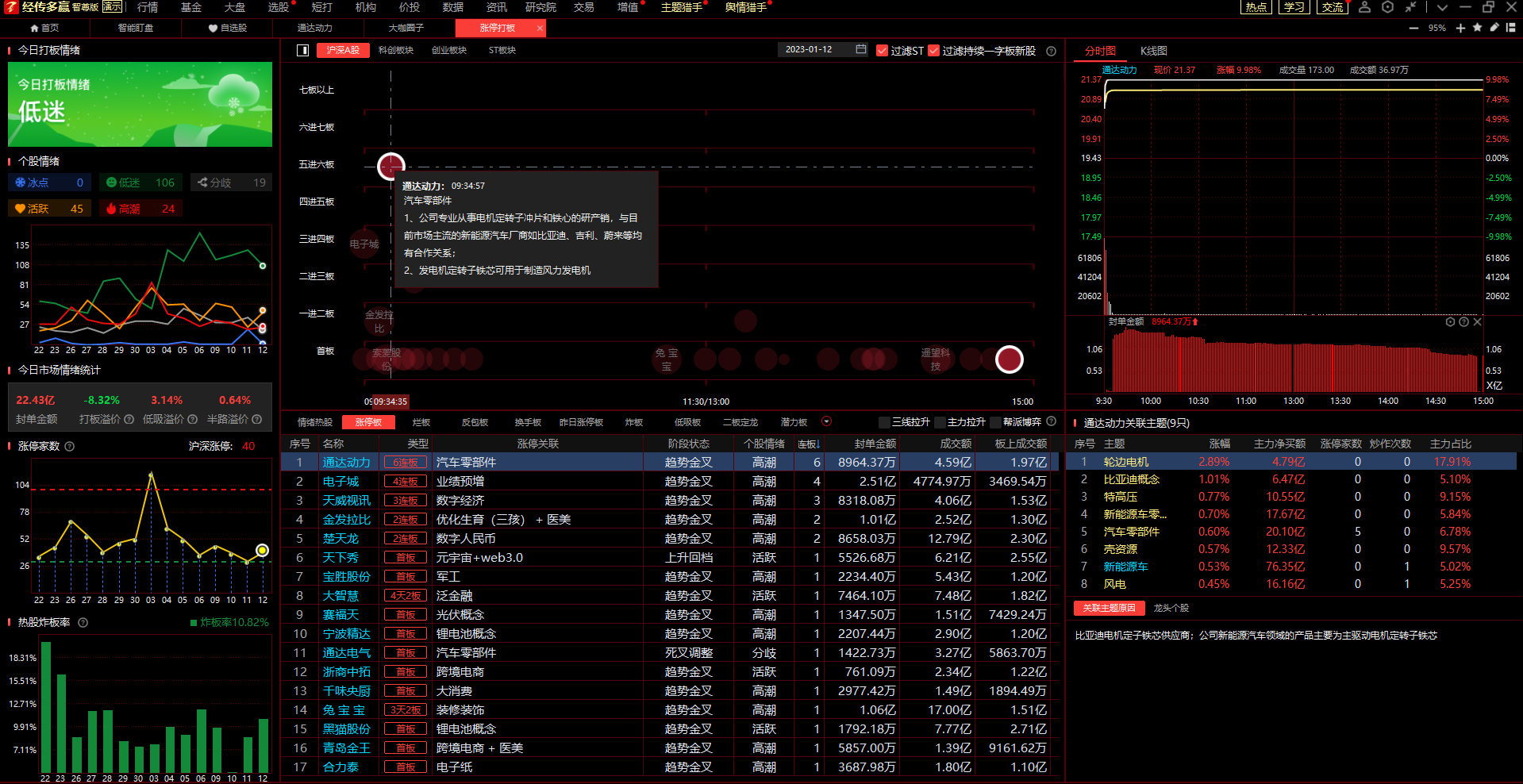Click the 交流 button
This screenshot has height=784, width=1523.
tap(1333, 7)
